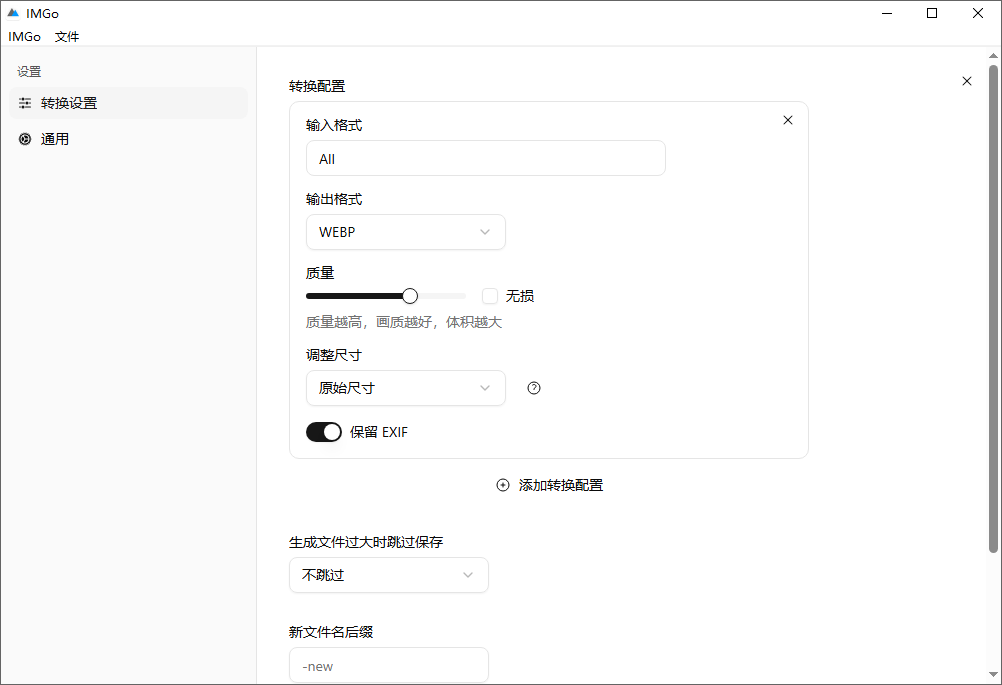Open the 转换设置 settings section
This screenshot has height=685, width=1002.
[128, 103]
